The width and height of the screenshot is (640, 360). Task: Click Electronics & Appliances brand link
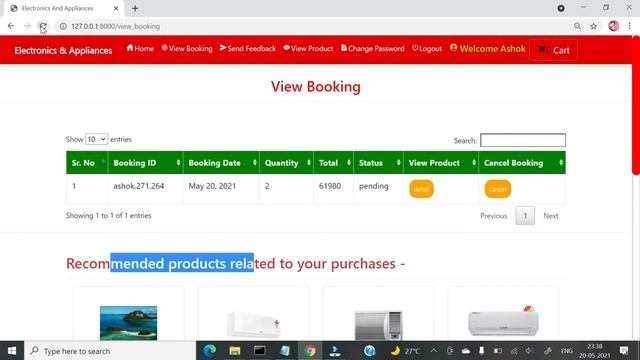pyautogui.click(x=63, y=51)
